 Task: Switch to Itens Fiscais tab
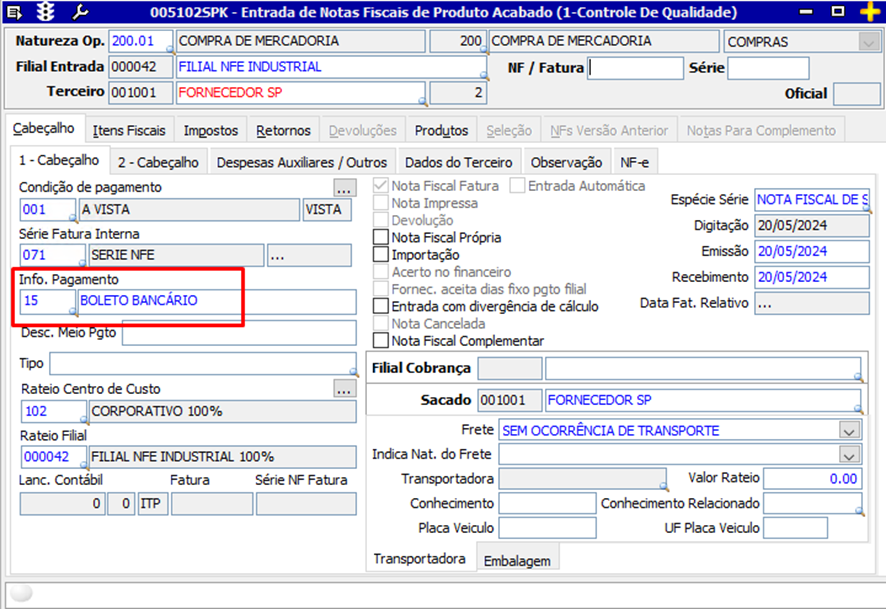[129, 130]
